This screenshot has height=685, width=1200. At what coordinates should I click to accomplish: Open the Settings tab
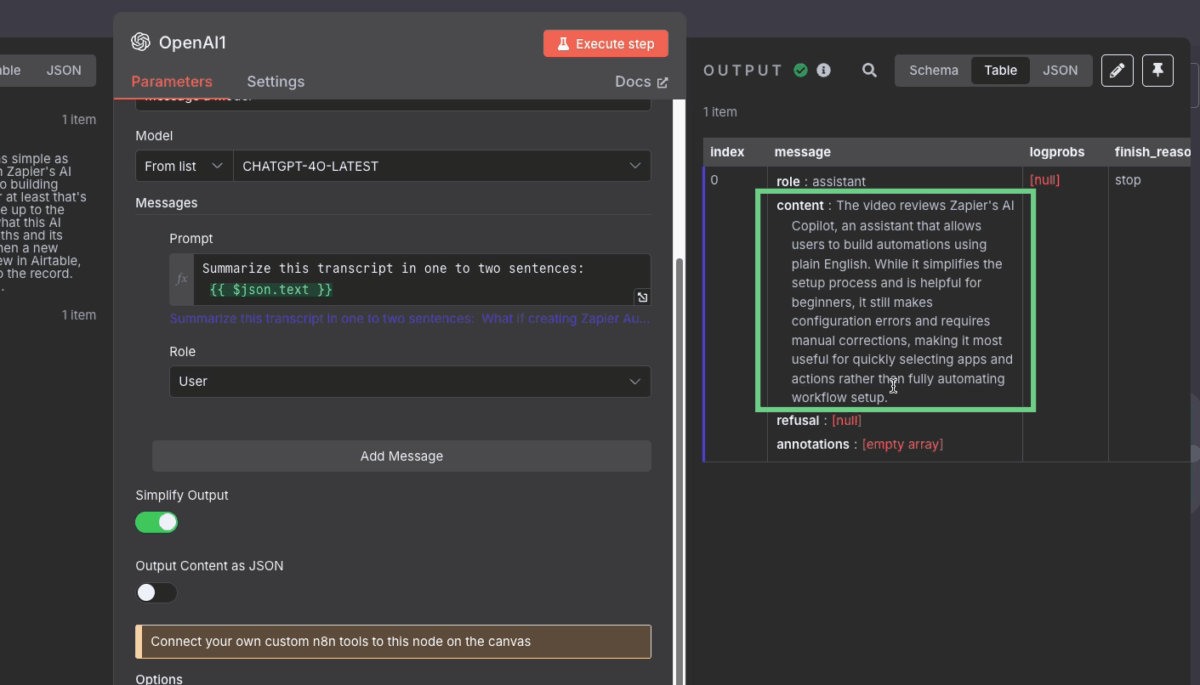point(276,82)
